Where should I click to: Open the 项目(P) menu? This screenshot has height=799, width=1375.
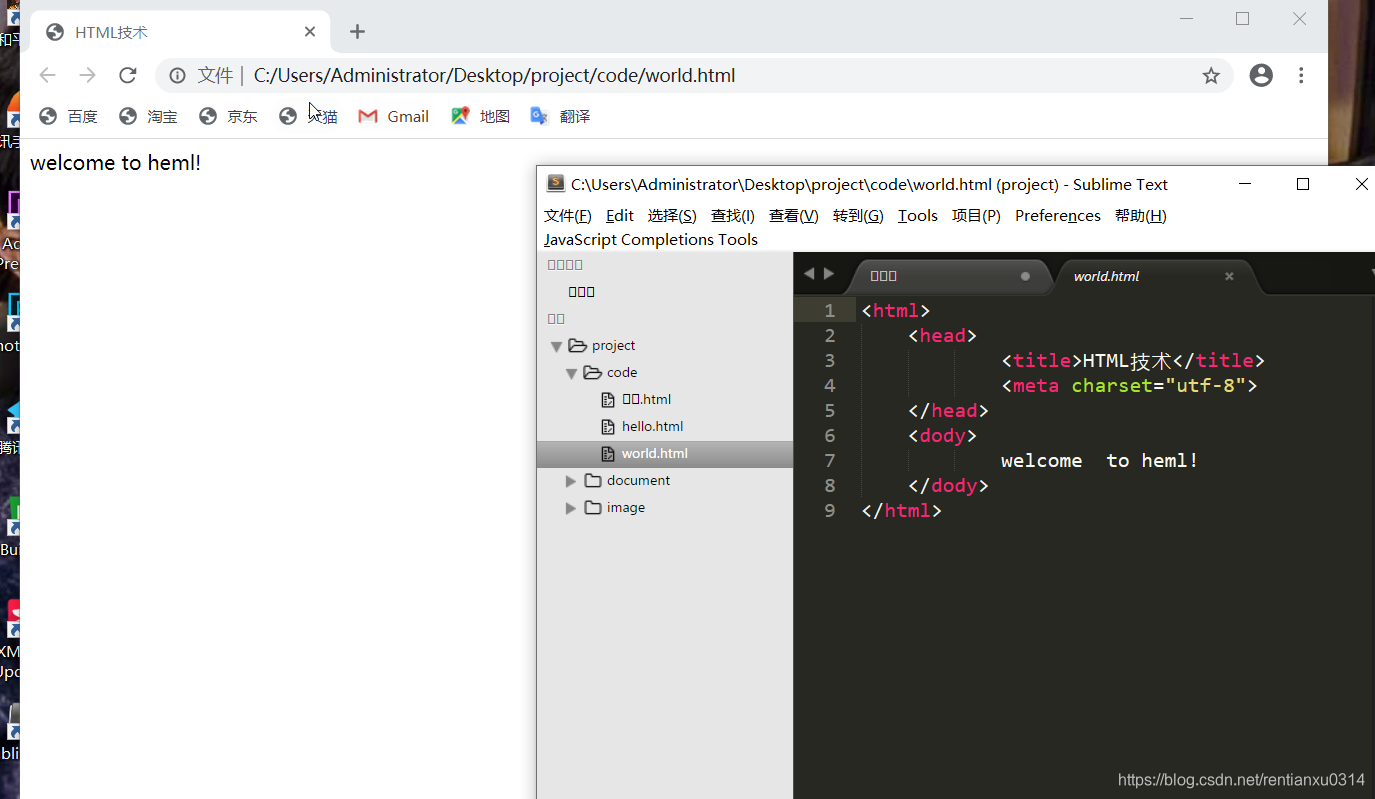pyautogui.click(x=976, y=215)
